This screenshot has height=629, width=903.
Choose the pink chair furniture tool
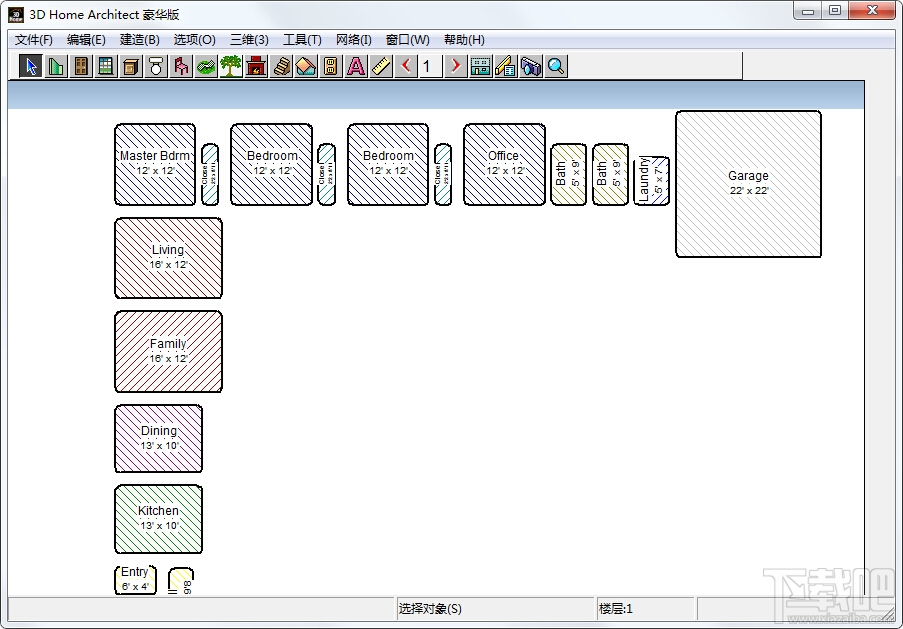click(x=181, y=66)
